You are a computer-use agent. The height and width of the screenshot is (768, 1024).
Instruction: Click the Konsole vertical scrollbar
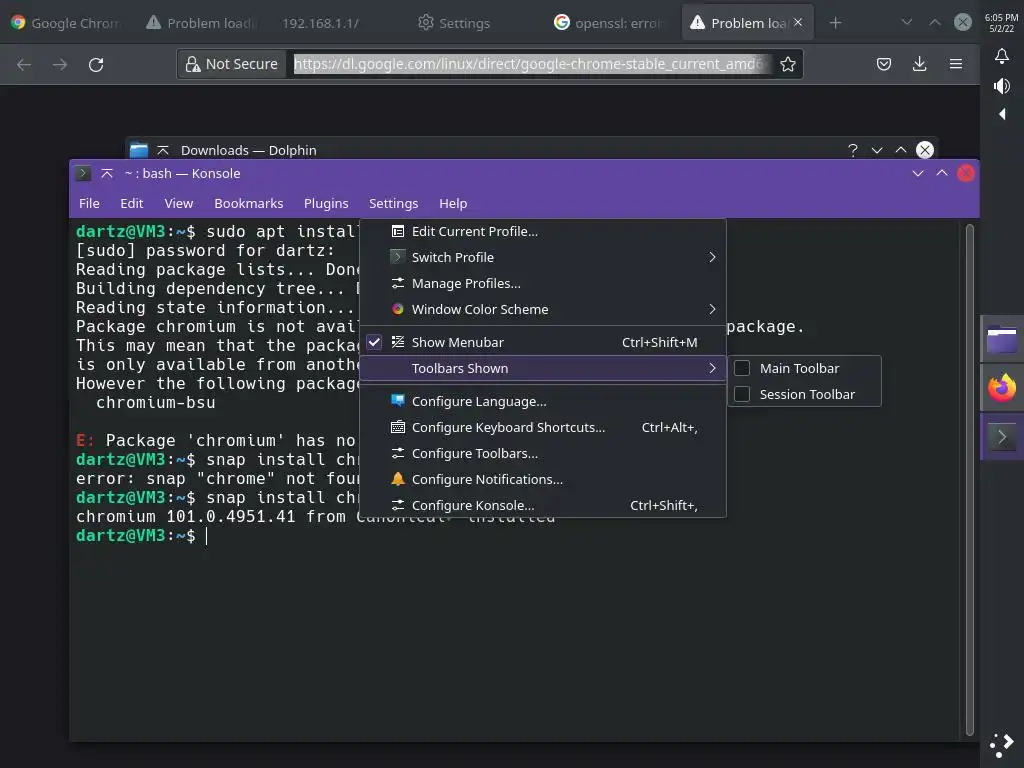point(970,479)
